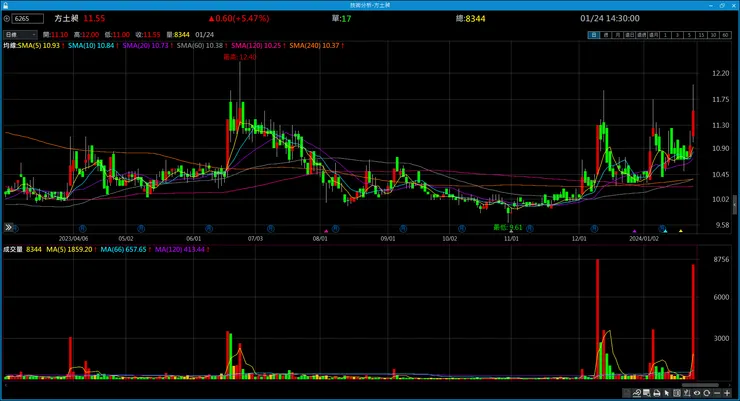The width and height of the screenshot is (740, 401).
Task: Click the chart-search magnifier icon in bottom toolbar
Action: pos(636,393)
